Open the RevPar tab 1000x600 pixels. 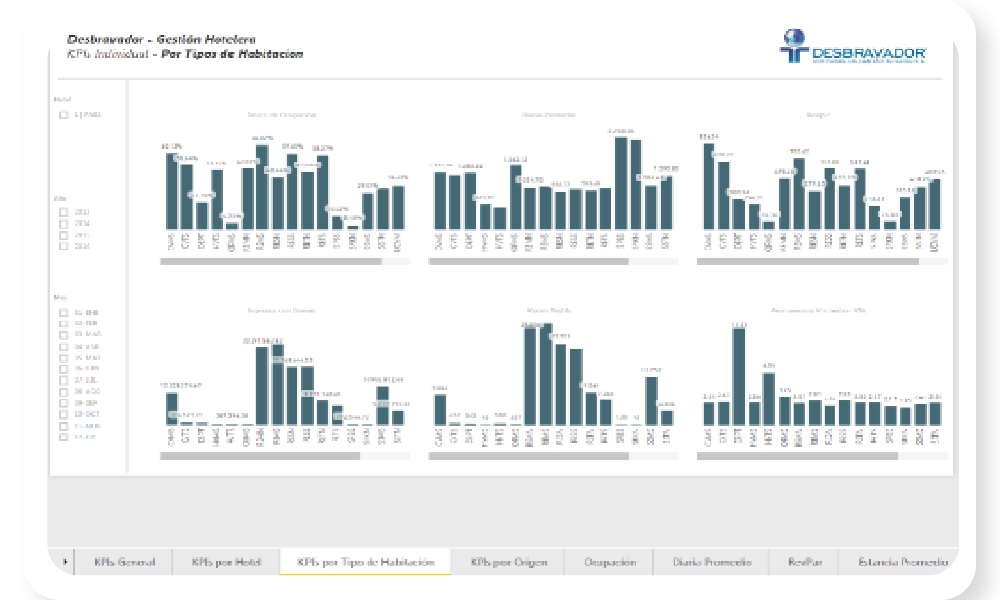click(805, 562)
